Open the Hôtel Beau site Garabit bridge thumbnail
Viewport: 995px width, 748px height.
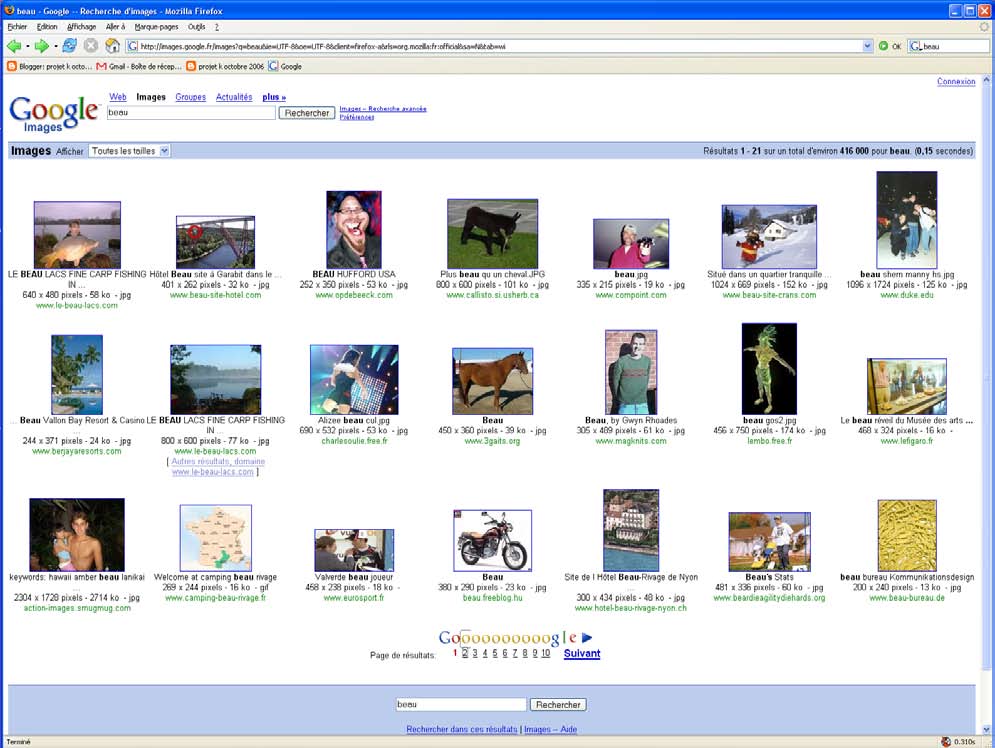[215, 242]
